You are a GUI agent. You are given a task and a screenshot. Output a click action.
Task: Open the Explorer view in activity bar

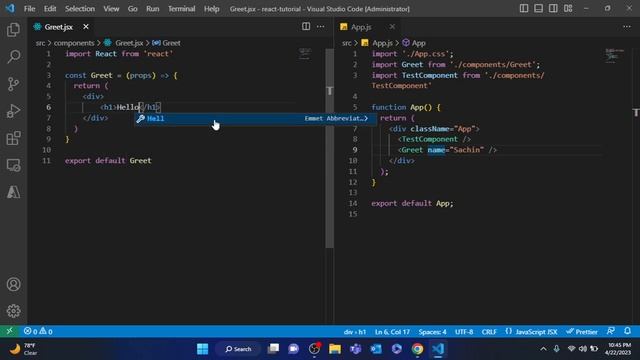tap(13, 30)
